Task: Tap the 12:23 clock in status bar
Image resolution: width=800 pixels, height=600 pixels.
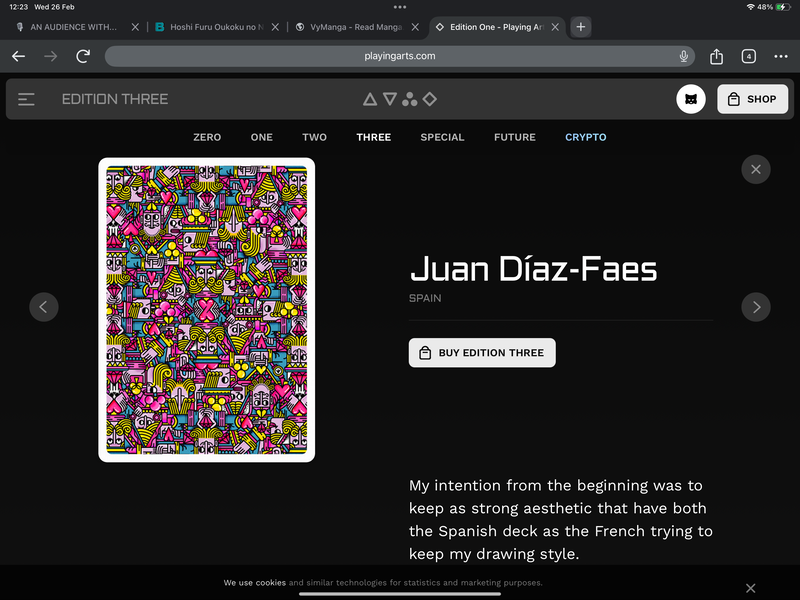Action: point(18,7)
